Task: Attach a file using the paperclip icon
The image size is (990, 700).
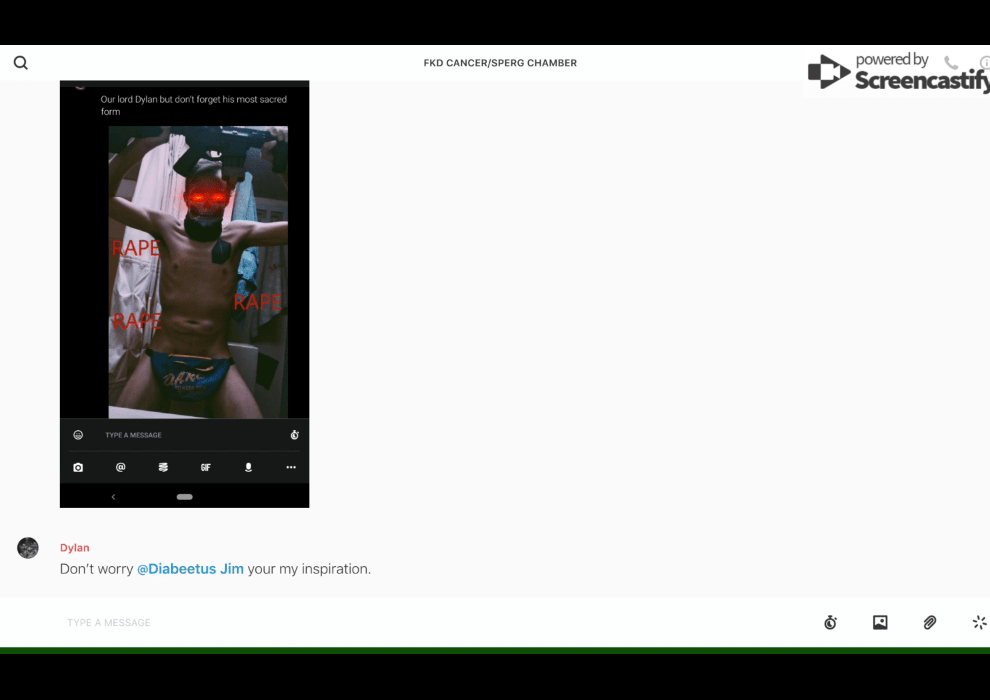Action: [x=930, y=623]
